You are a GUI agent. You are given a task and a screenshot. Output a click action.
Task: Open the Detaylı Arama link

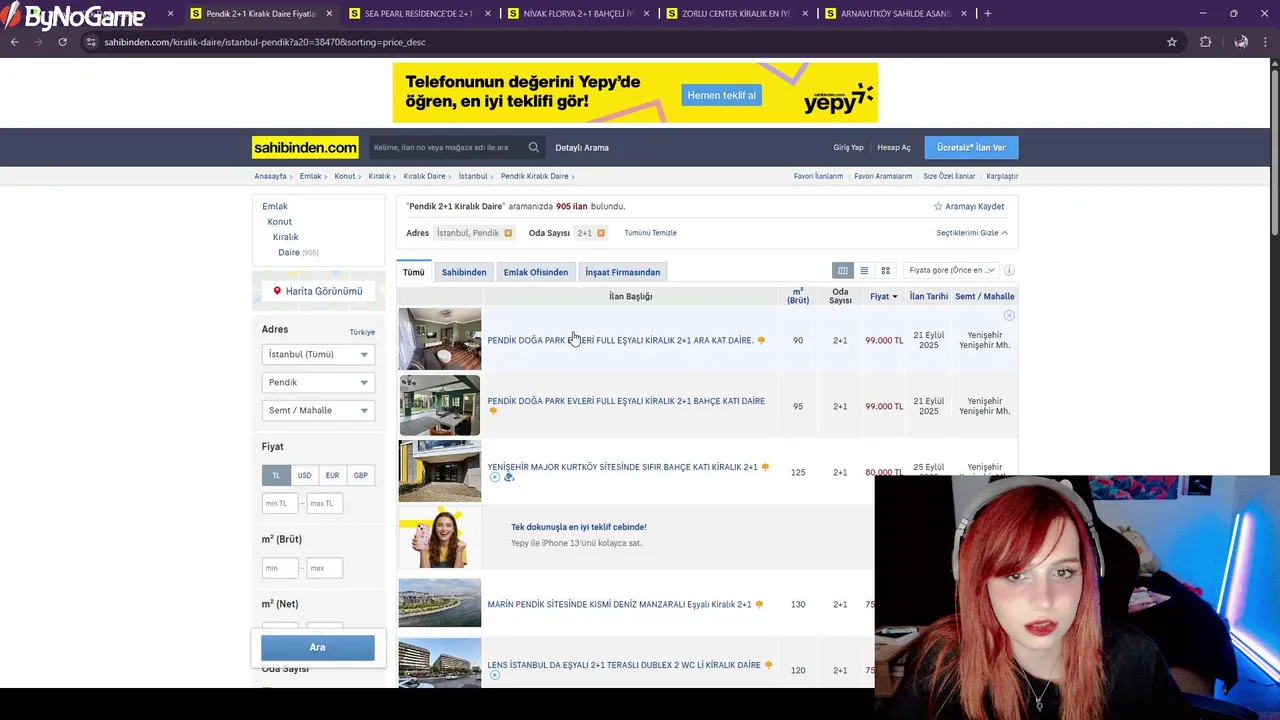tap(582, 148)
